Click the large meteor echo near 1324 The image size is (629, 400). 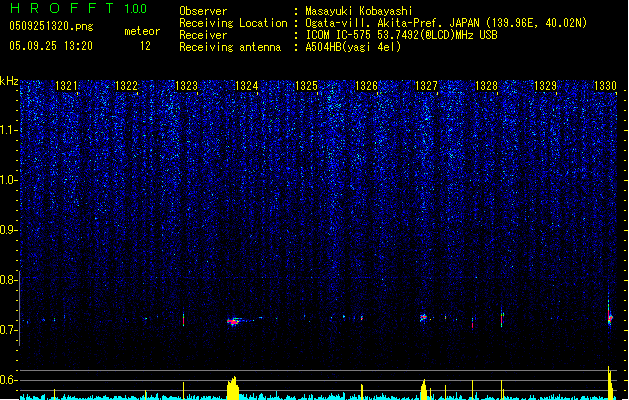234,321
